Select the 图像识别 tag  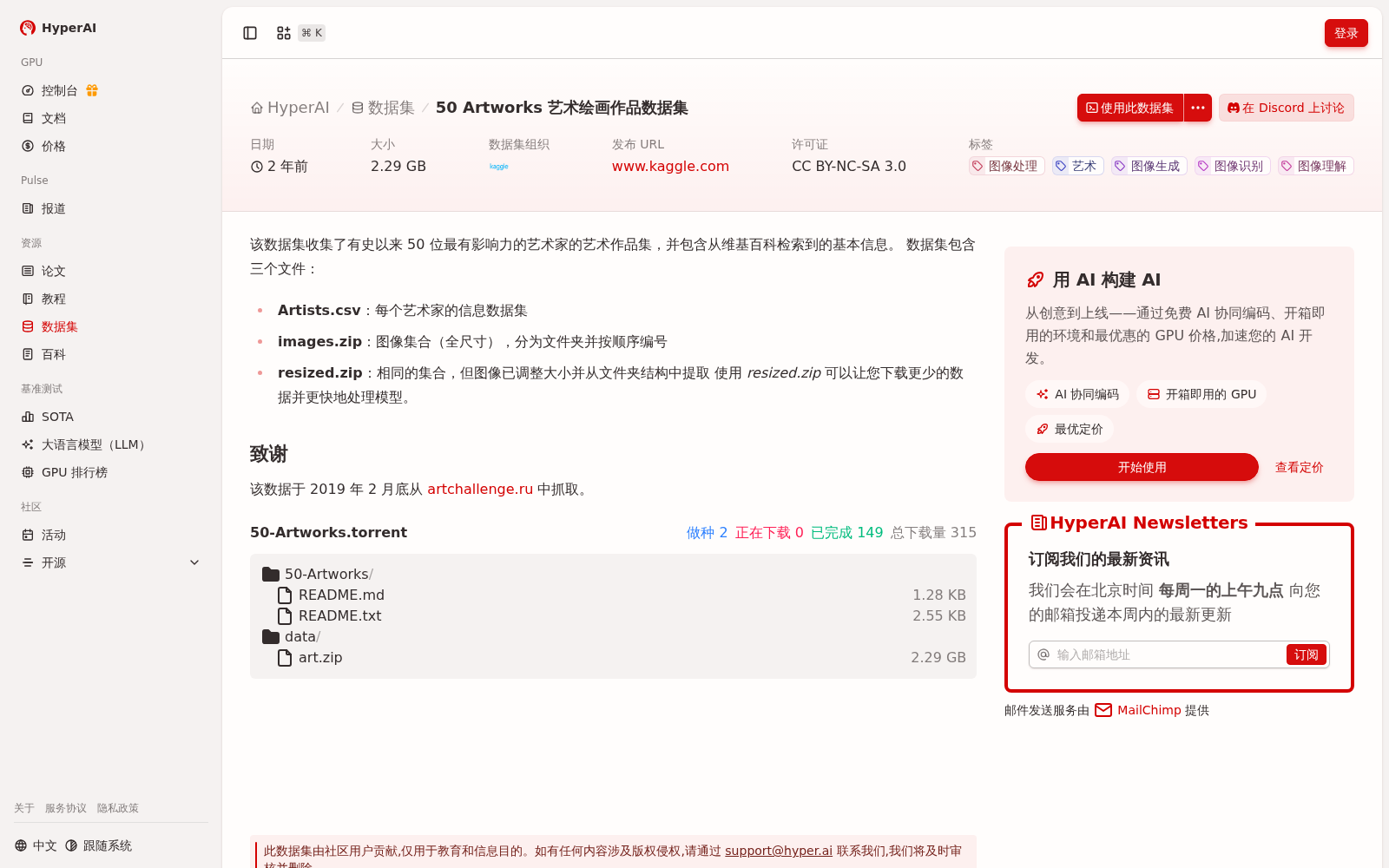[1232, 166]
